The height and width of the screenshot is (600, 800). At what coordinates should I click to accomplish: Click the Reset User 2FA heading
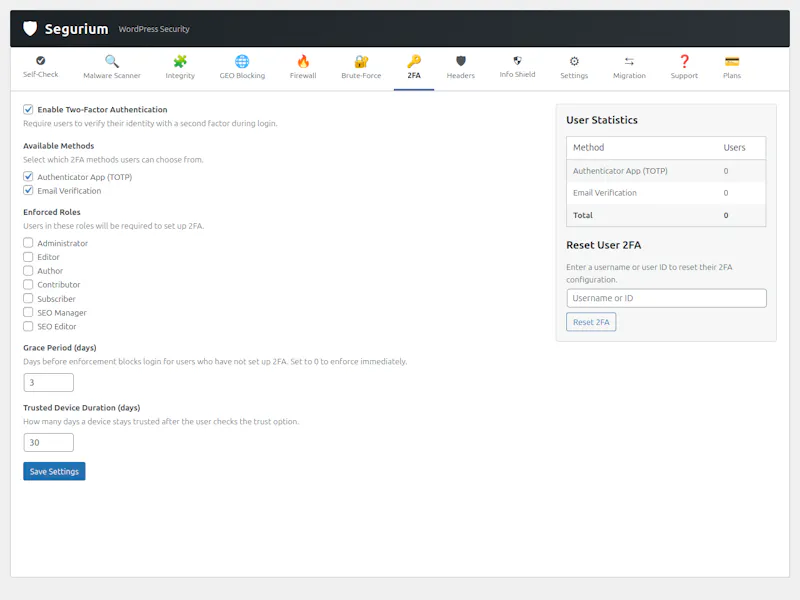pyautogui.click(x=604, y=245)
